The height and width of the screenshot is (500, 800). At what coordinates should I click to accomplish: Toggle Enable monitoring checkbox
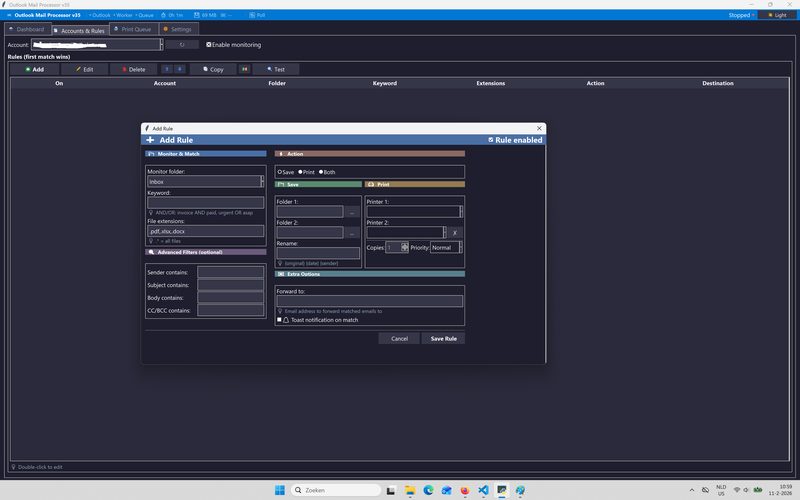(209, 45)
